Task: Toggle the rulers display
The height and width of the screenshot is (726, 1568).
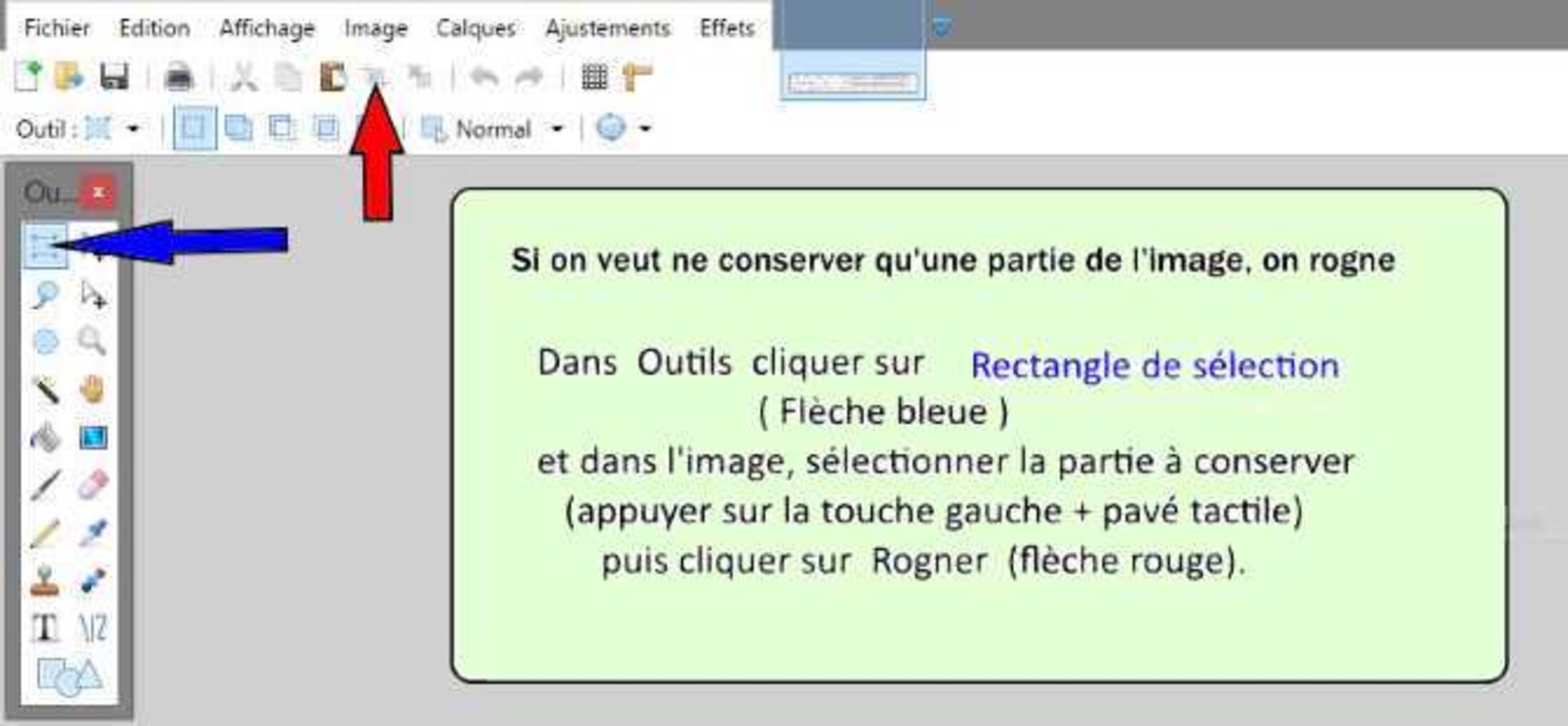Action: click(636, 76)
